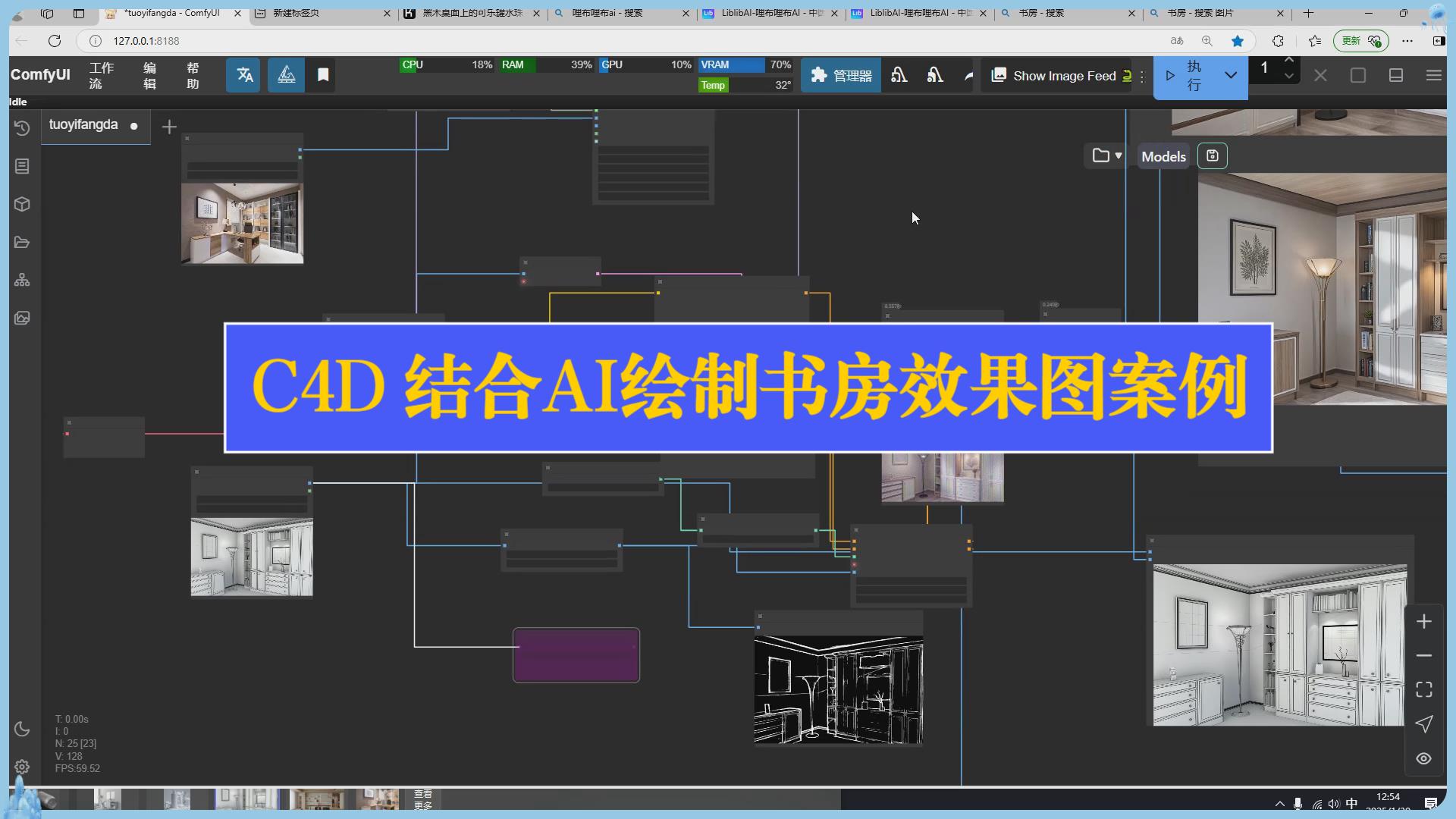Click the zoom magnifier icon in address bar

click(x=1207, y=41)
